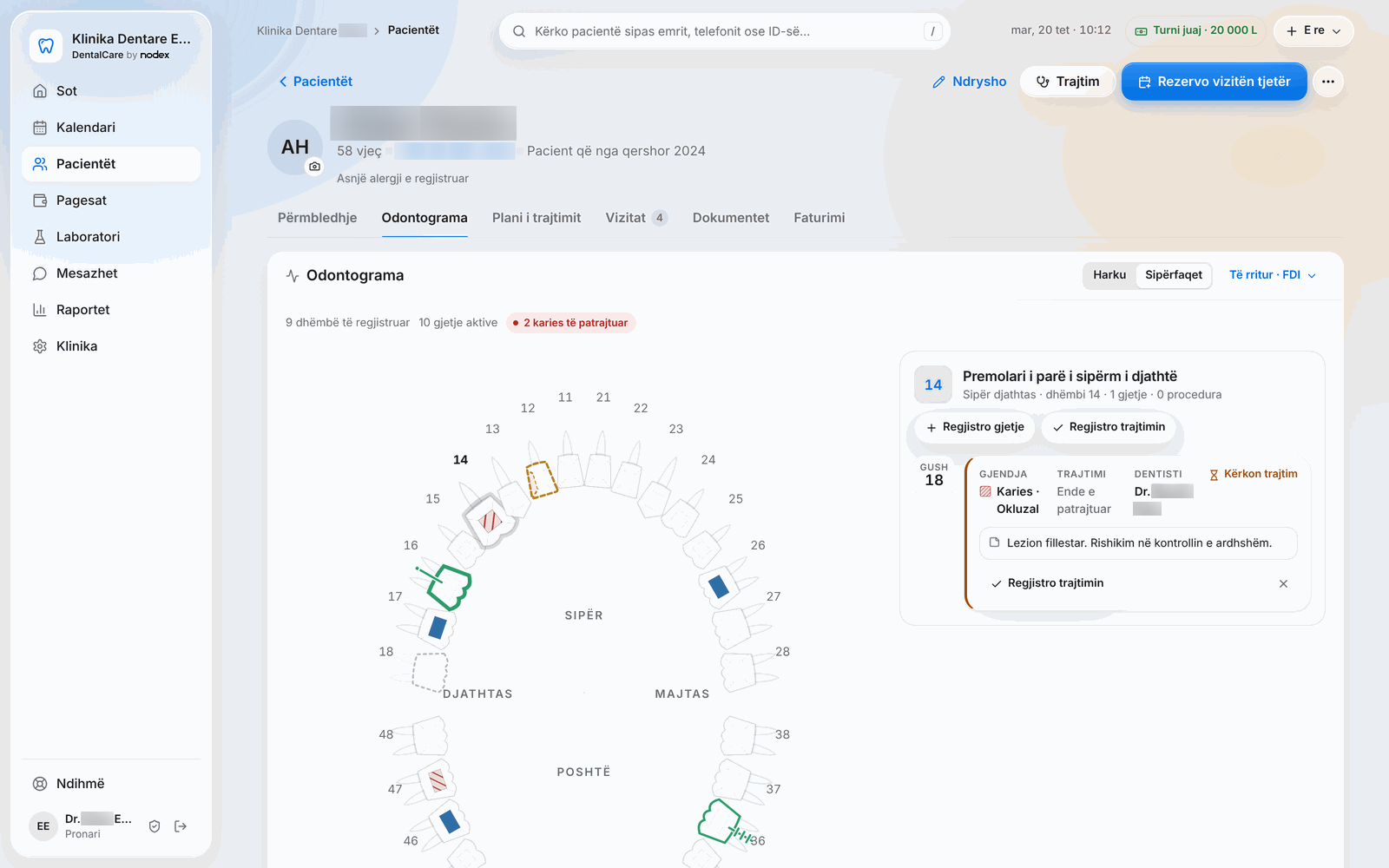
Task: Go back via the Pacientët link
Action: tap(315, 82)
